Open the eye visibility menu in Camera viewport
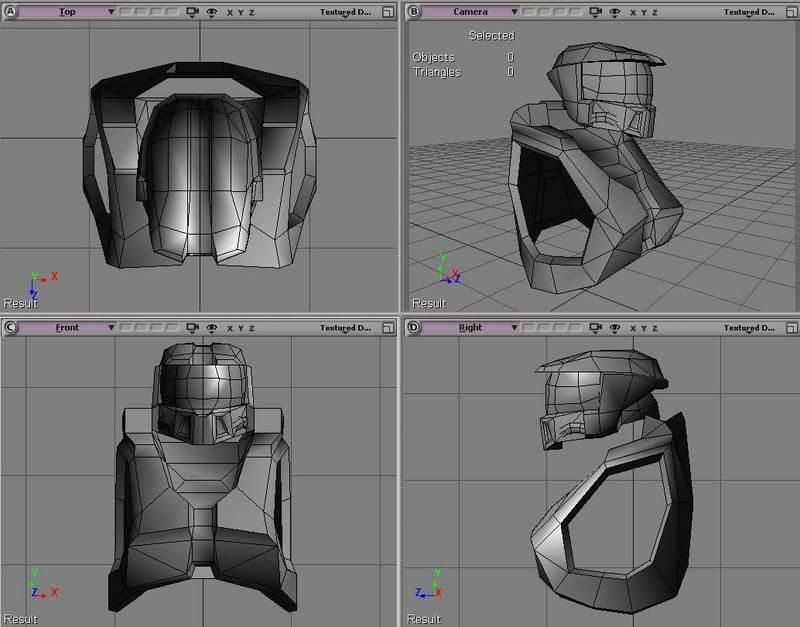Viewport: 800px width, 627px height. click(x=615, y=12)
